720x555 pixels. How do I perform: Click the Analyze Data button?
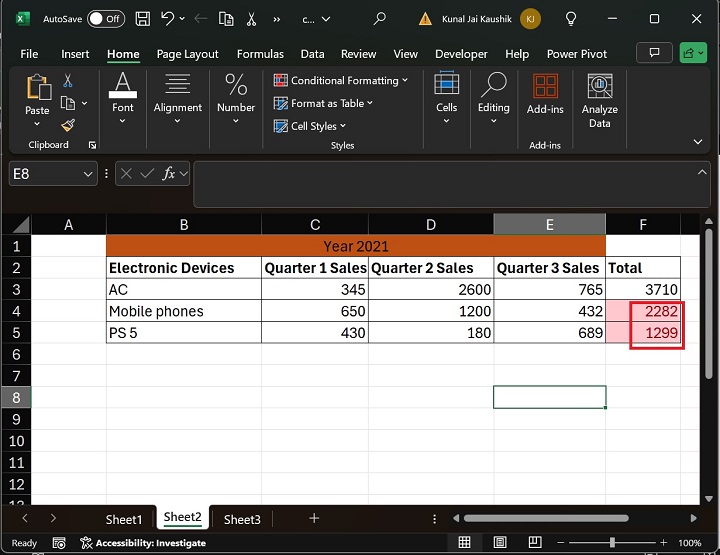click(x=600, y=101)
